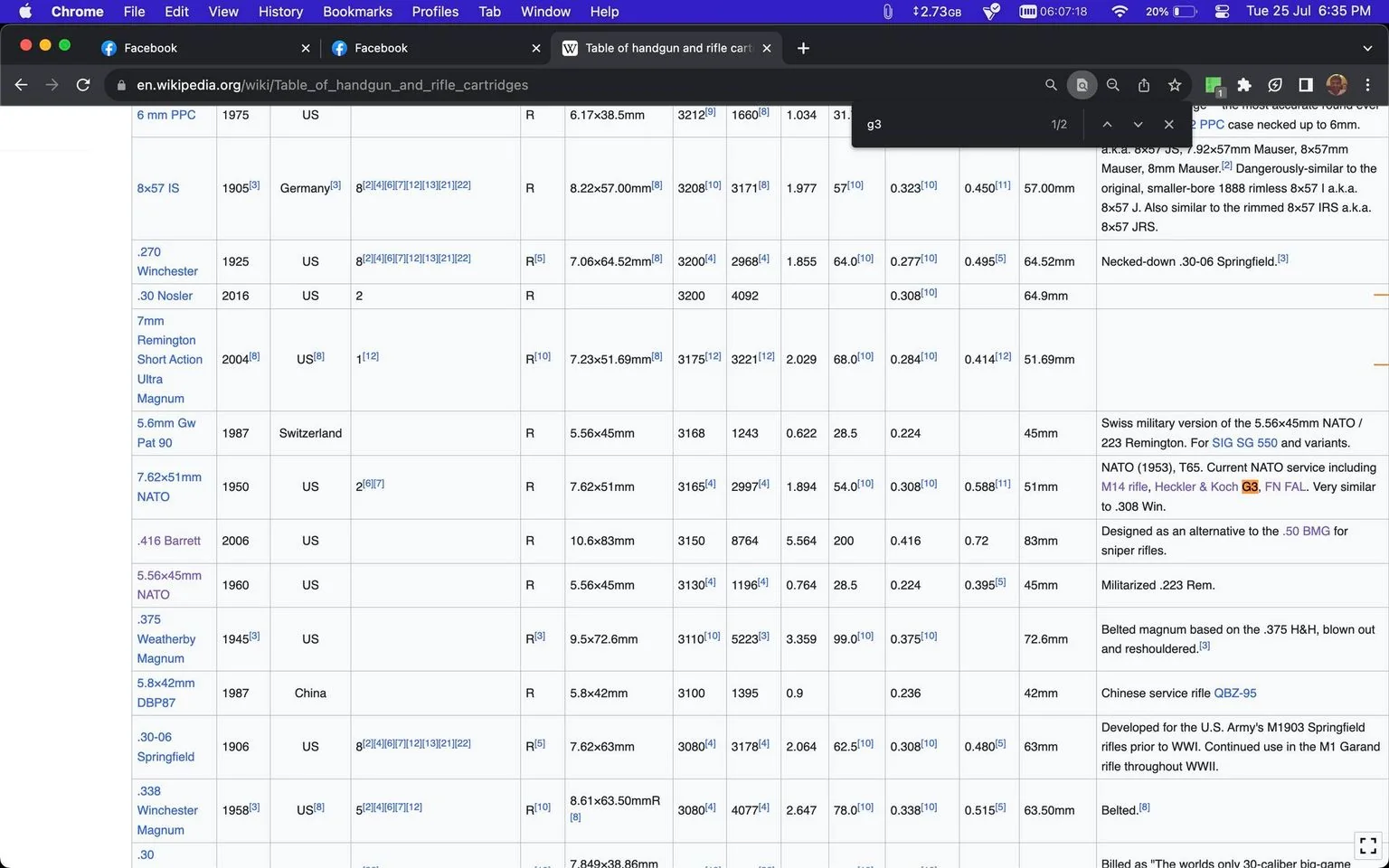Open the .375 Weatherby Magnum link
The height and width of the screenshot is (868, 1389).
click(166, 639)
